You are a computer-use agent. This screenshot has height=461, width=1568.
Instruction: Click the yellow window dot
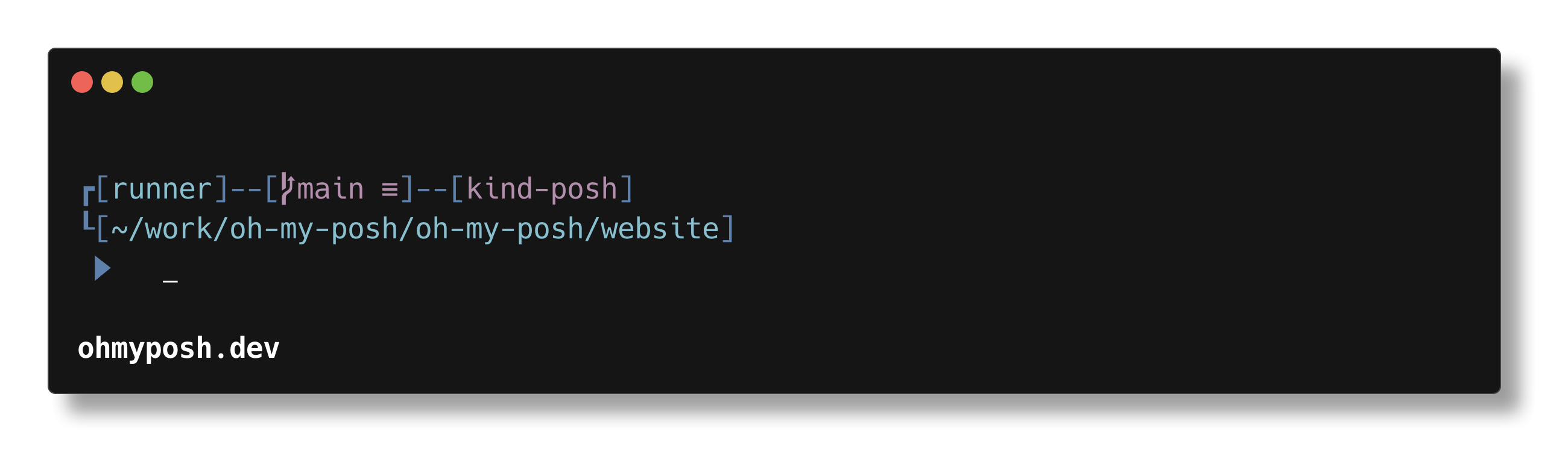pos(112,82)
